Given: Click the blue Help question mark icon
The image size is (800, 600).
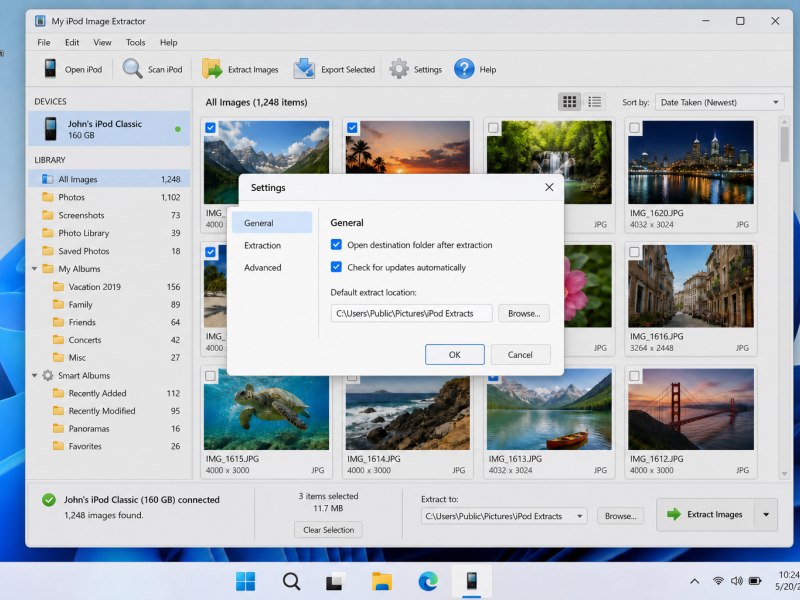Looking at the screenshot, I should coord(464,69).
